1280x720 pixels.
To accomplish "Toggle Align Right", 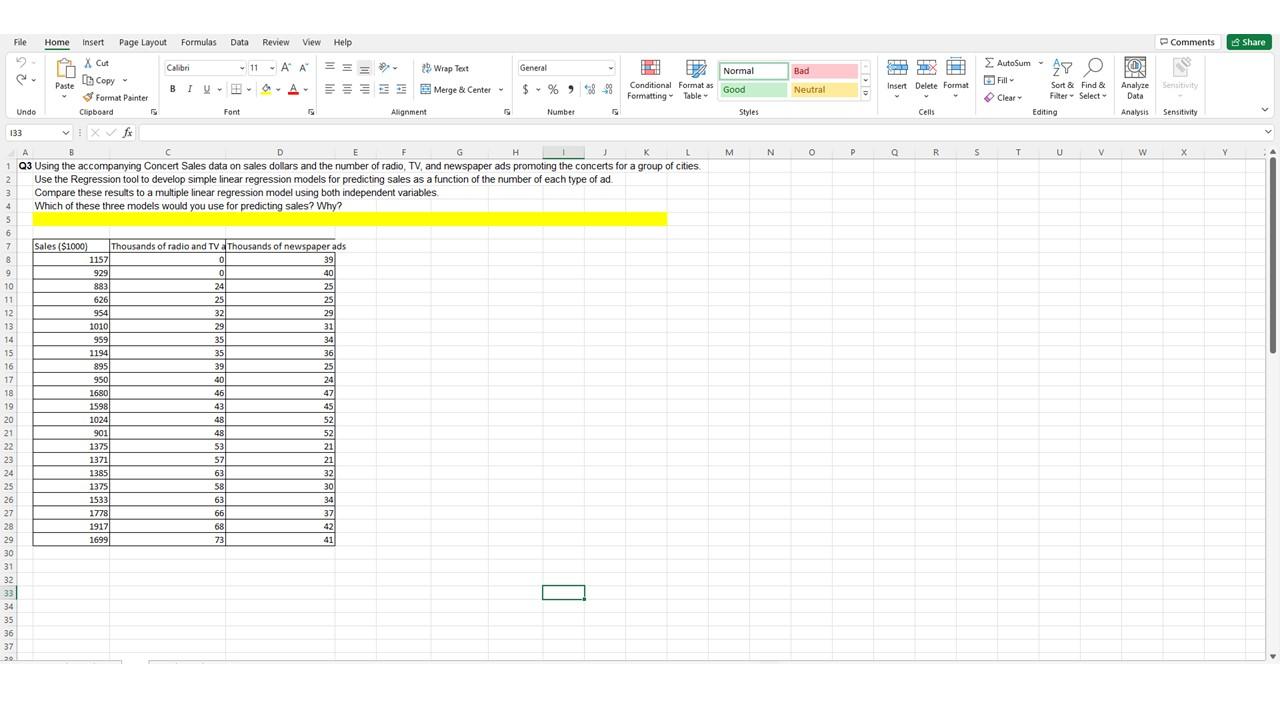I will [364, 89].
